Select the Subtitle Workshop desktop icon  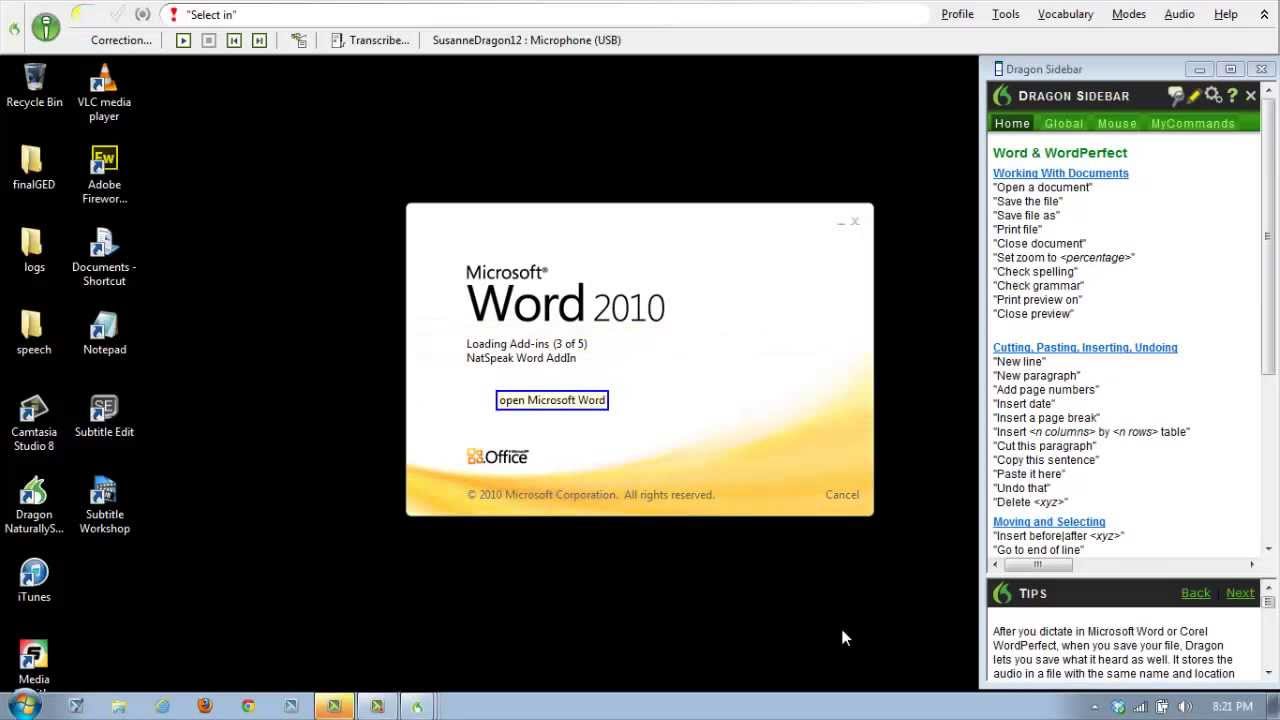(x=104, y=505)
